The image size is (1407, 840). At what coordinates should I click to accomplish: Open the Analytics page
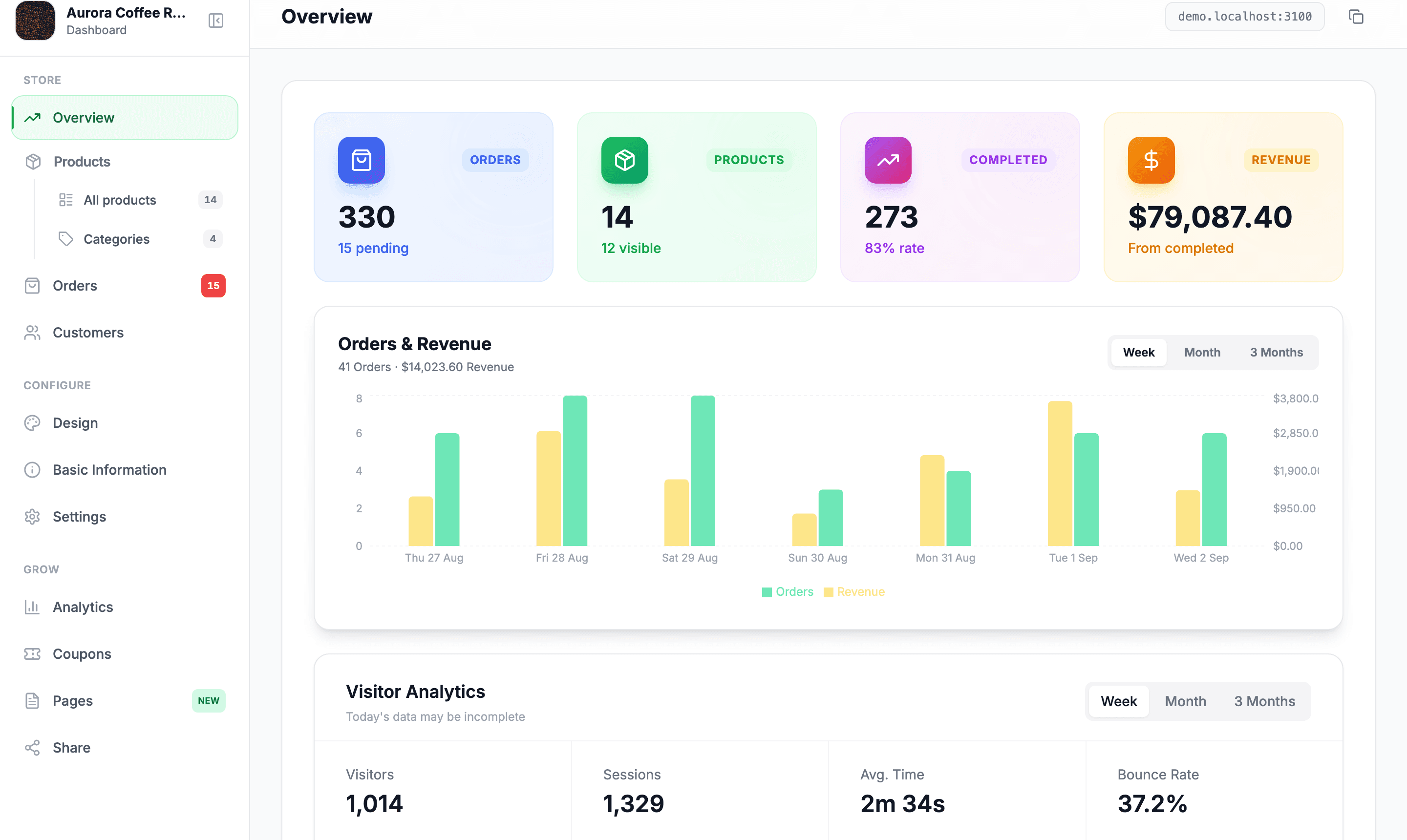[125, 608]
